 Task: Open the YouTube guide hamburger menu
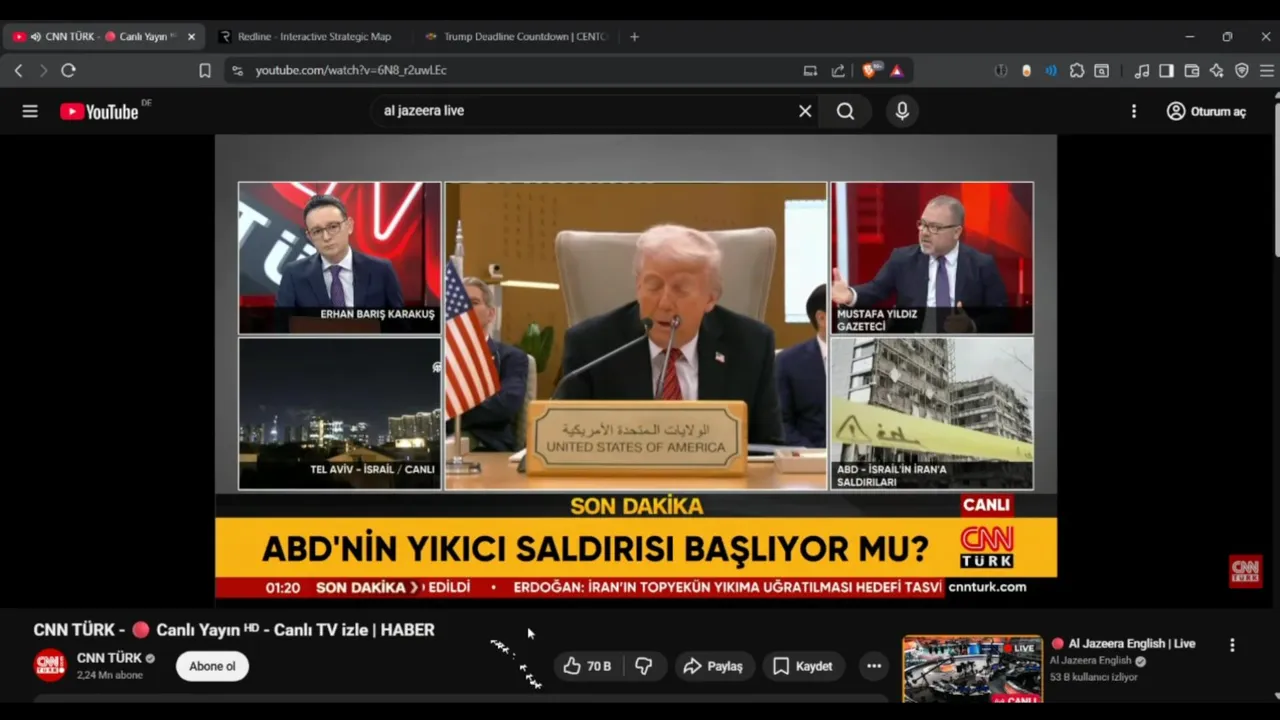pyautogui.click(x=30, y=111)
